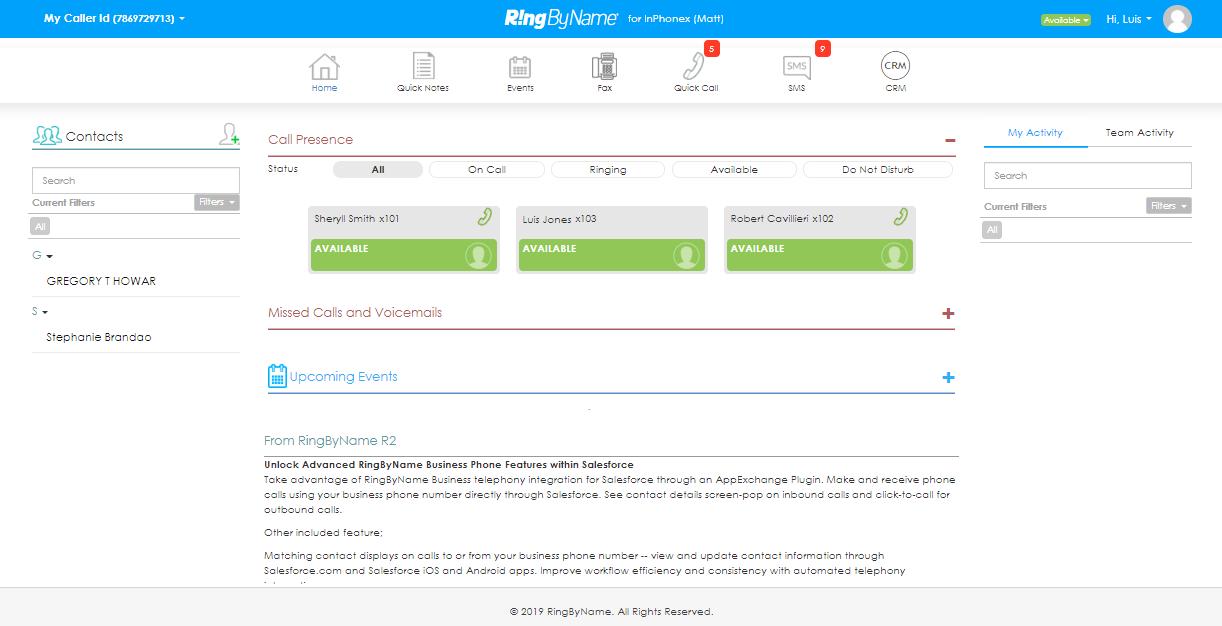This screenshot has height=626, width=1222.
Task: Open the Quick Call phone icon
Action: tap(694, 68)
